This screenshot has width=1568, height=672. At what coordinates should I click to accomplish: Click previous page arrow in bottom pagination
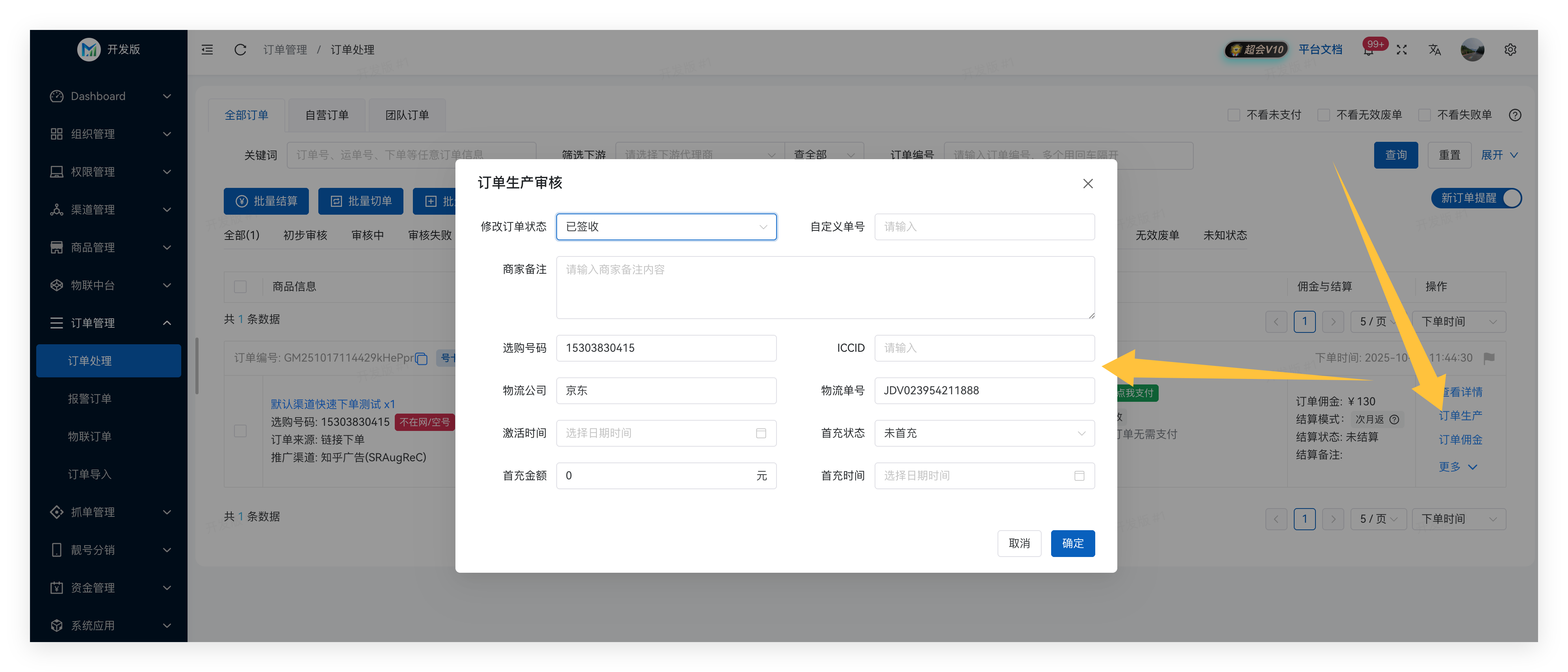pos(1276,519)
